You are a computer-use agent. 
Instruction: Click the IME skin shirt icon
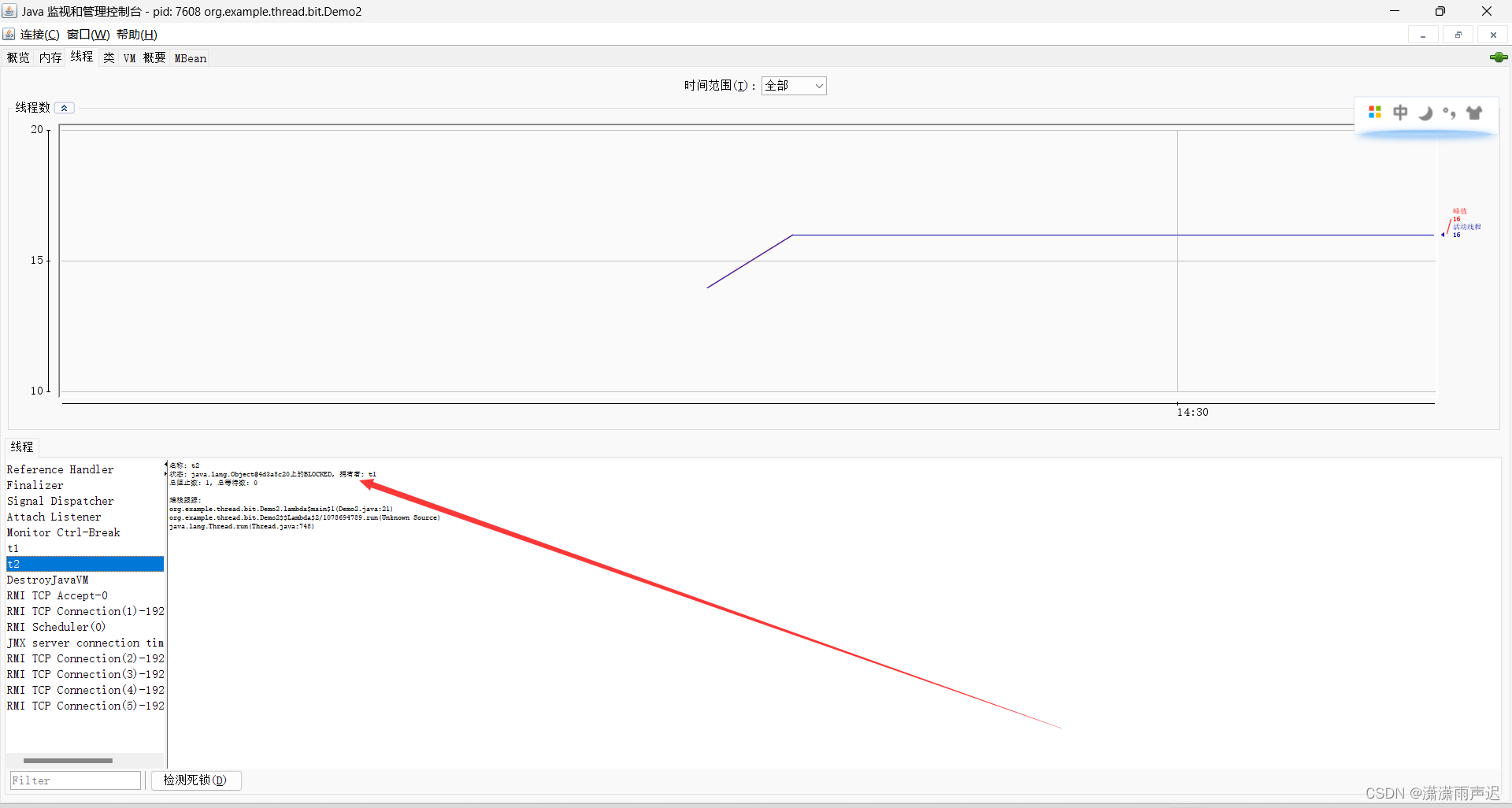point(1474,113)
